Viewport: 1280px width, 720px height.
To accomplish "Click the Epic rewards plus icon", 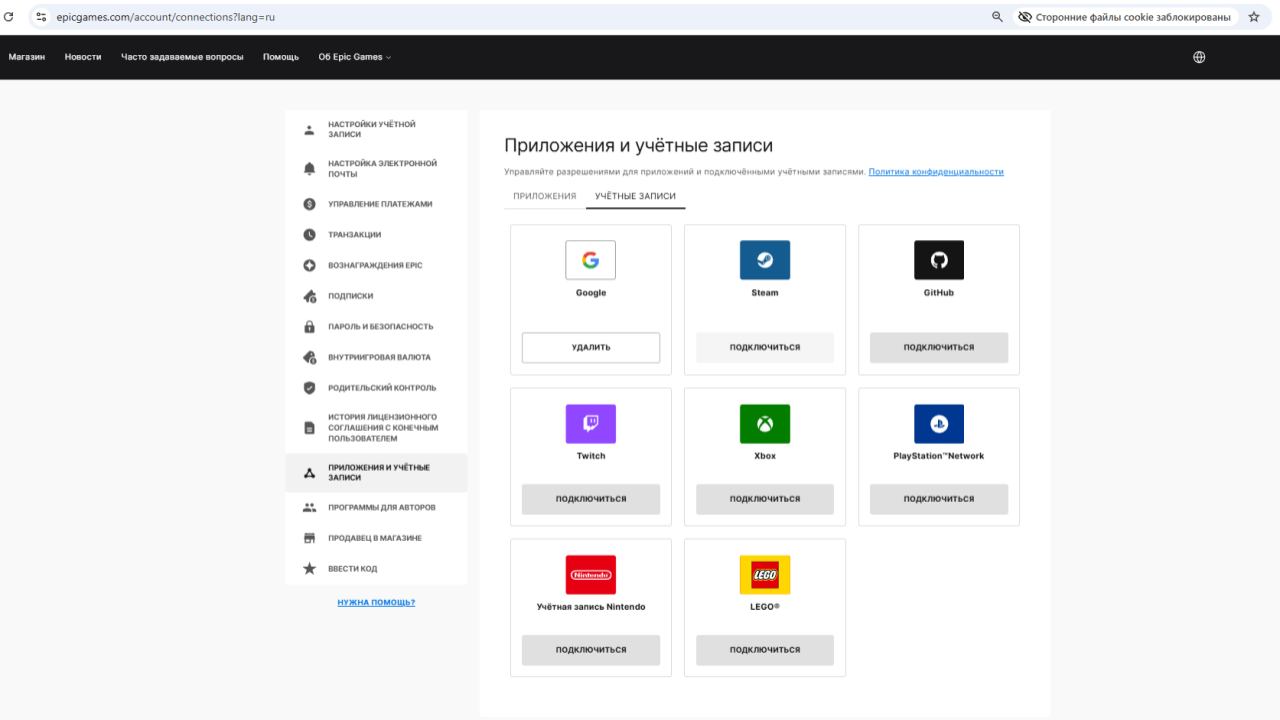I will tap(309, 266).
